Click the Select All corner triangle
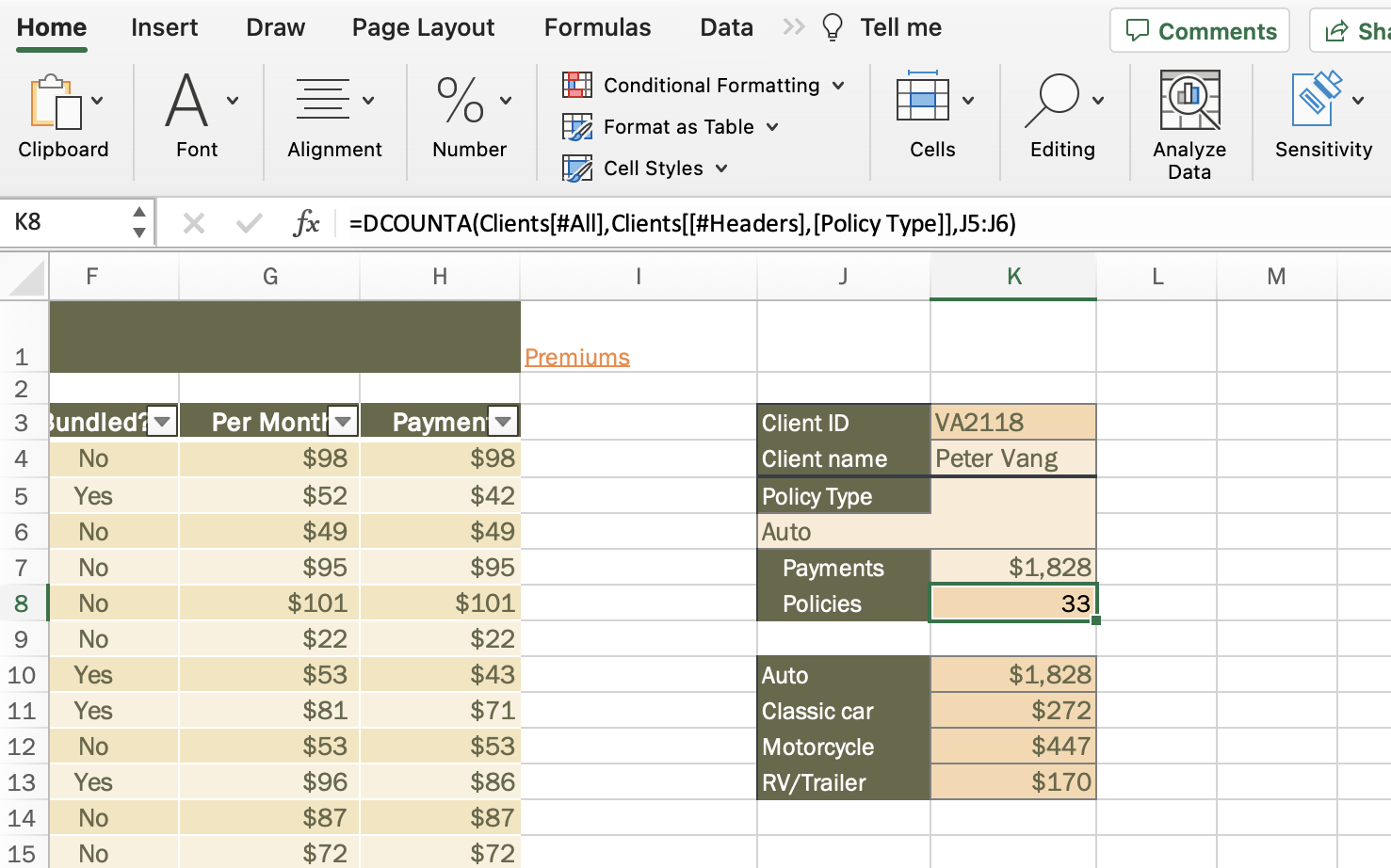This screenshot has height=868, width=1391. (x=24, y=279)
